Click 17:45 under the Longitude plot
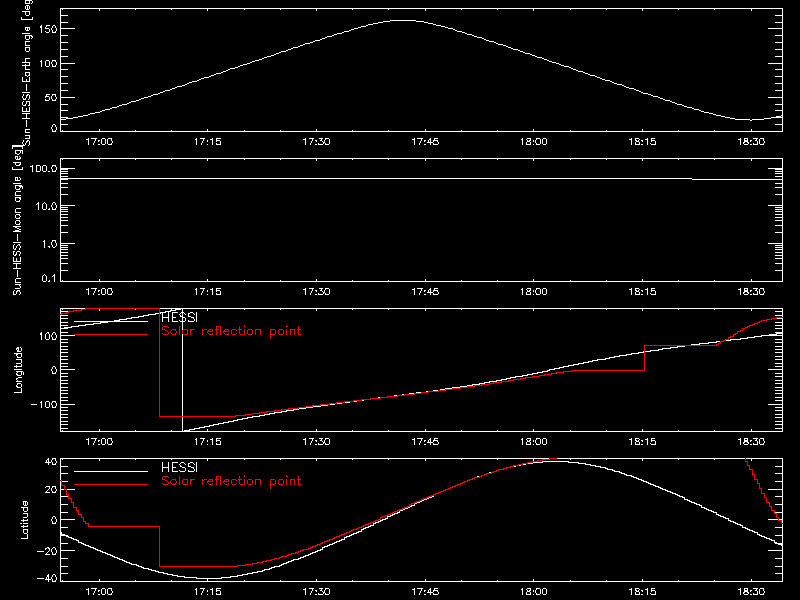 click(x=425, y=442)
